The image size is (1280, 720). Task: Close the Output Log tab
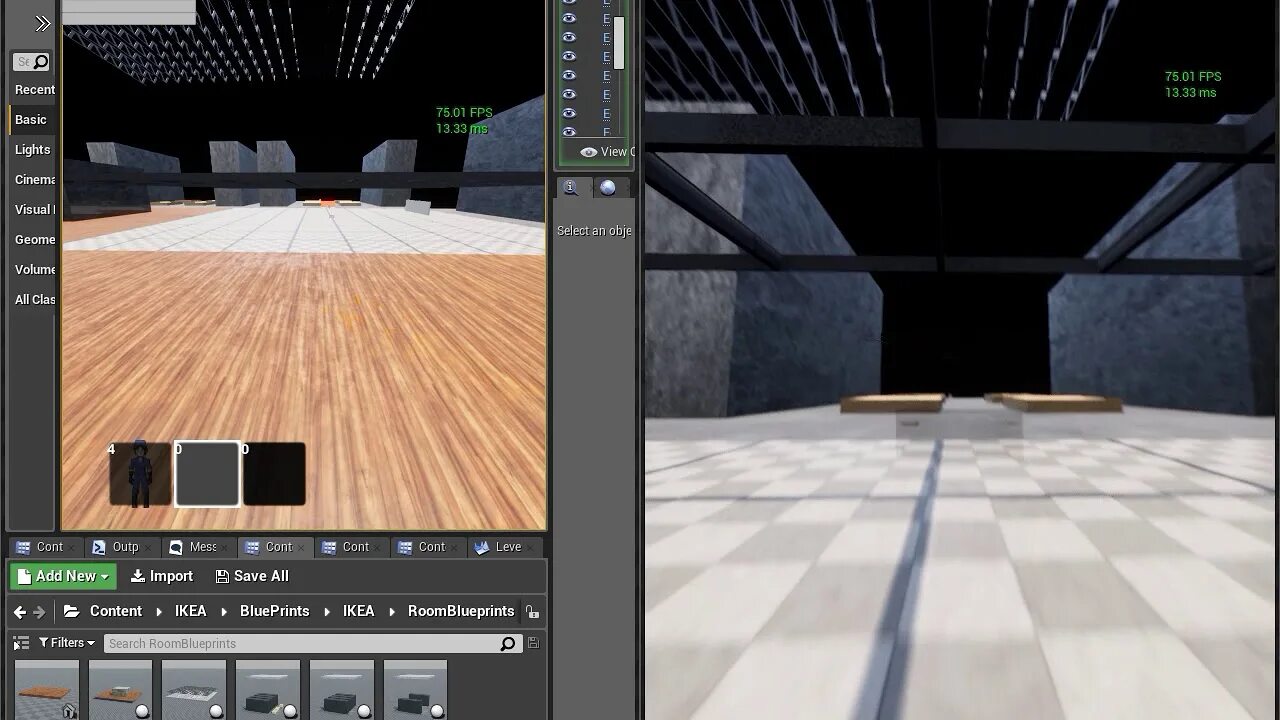(148, 547)
